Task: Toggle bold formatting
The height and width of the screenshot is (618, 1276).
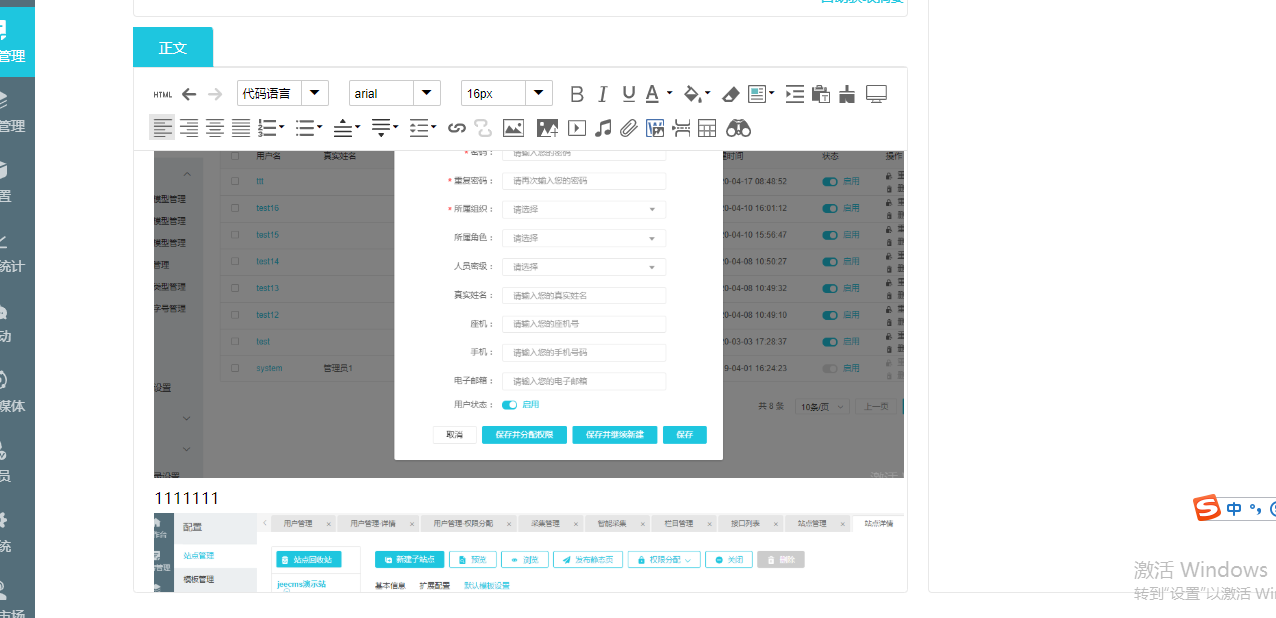Action: click(577, 94)
